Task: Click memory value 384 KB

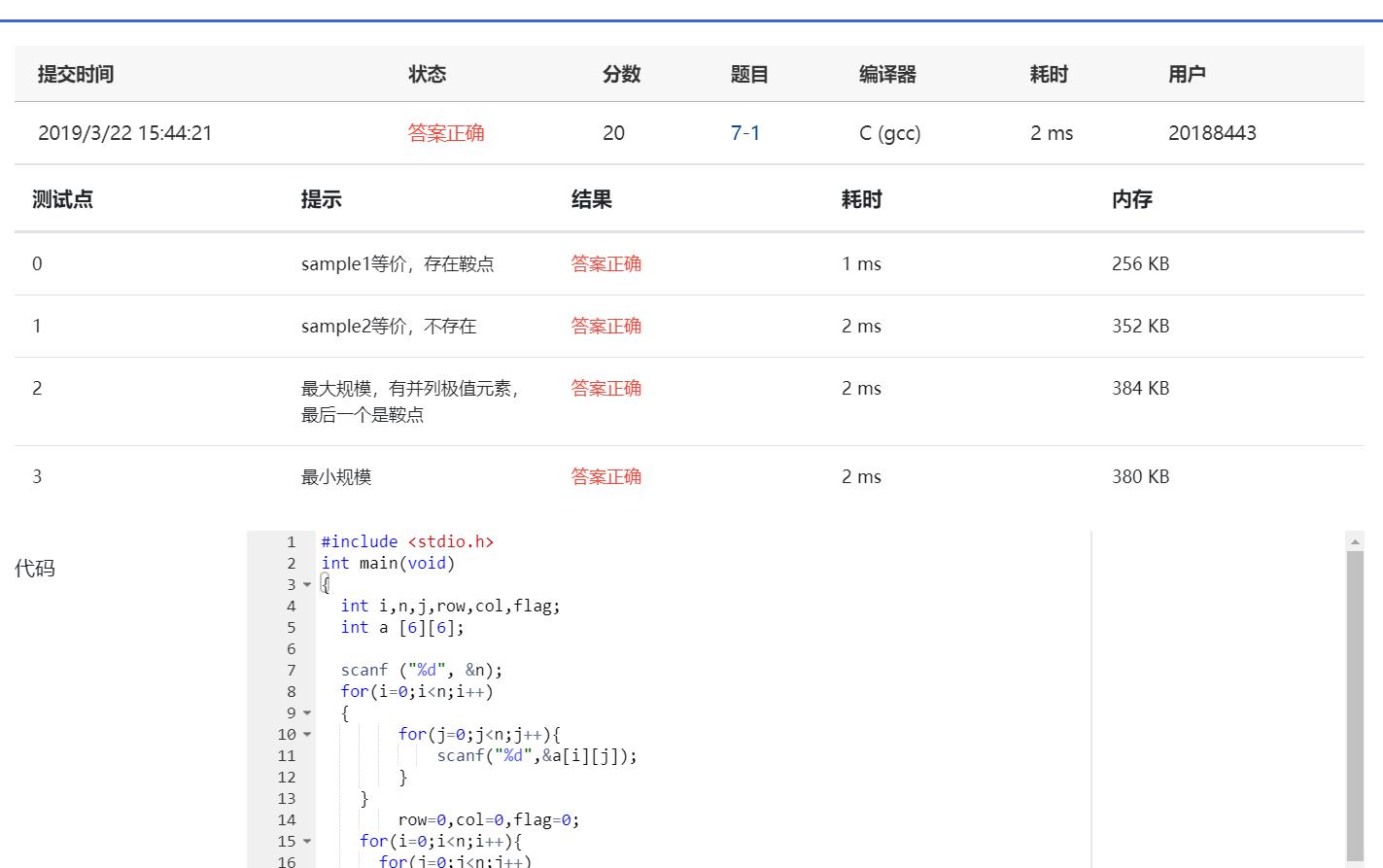Action: (1140, 388)
